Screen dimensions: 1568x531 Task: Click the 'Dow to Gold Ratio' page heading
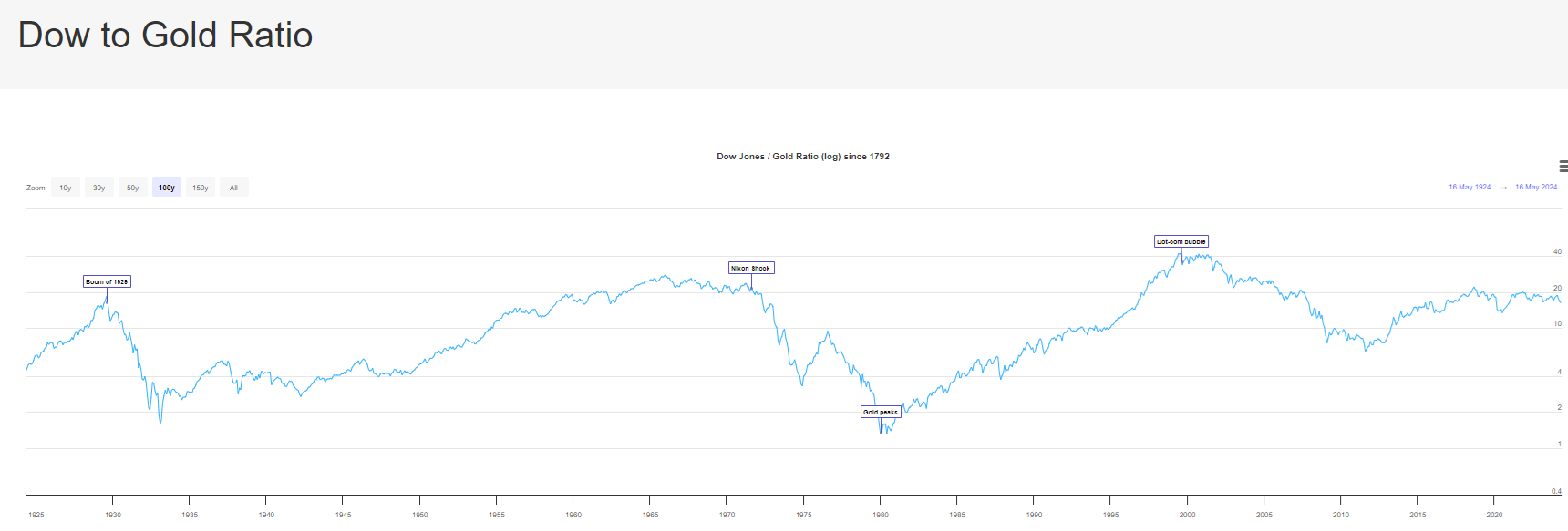pyautogui.click(x=166, y=36)
